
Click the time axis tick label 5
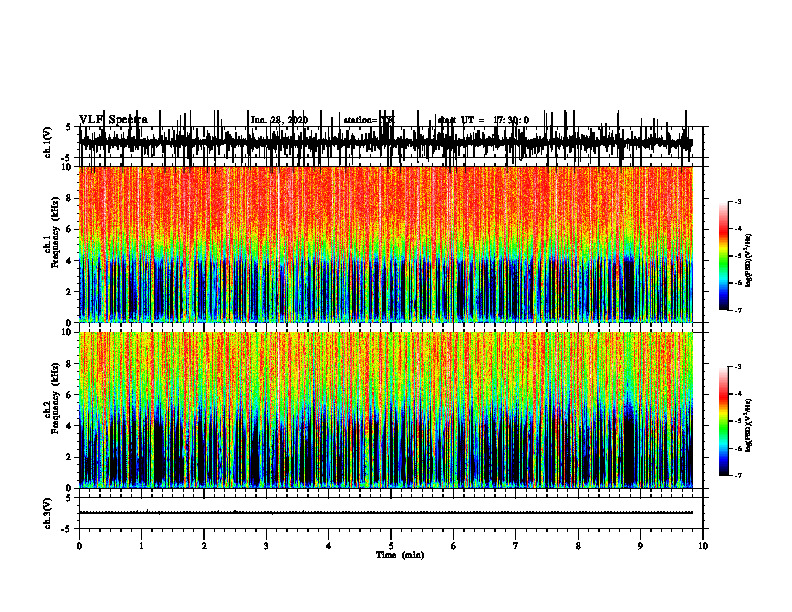click(391, 546)
